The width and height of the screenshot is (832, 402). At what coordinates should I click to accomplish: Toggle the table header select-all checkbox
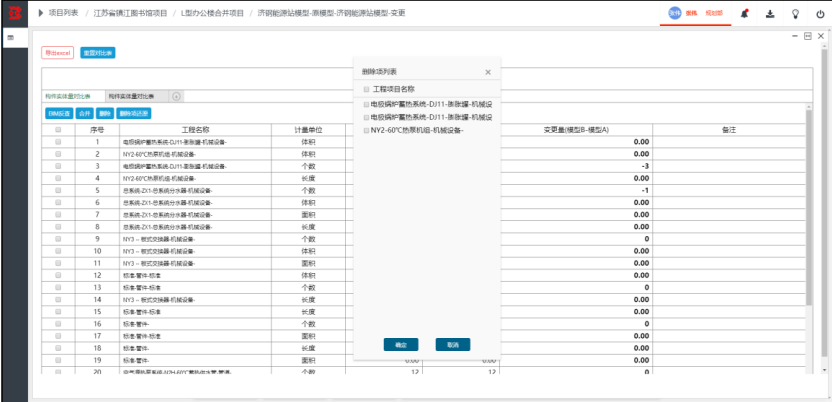pyautogui.click(x=58, y=129)
